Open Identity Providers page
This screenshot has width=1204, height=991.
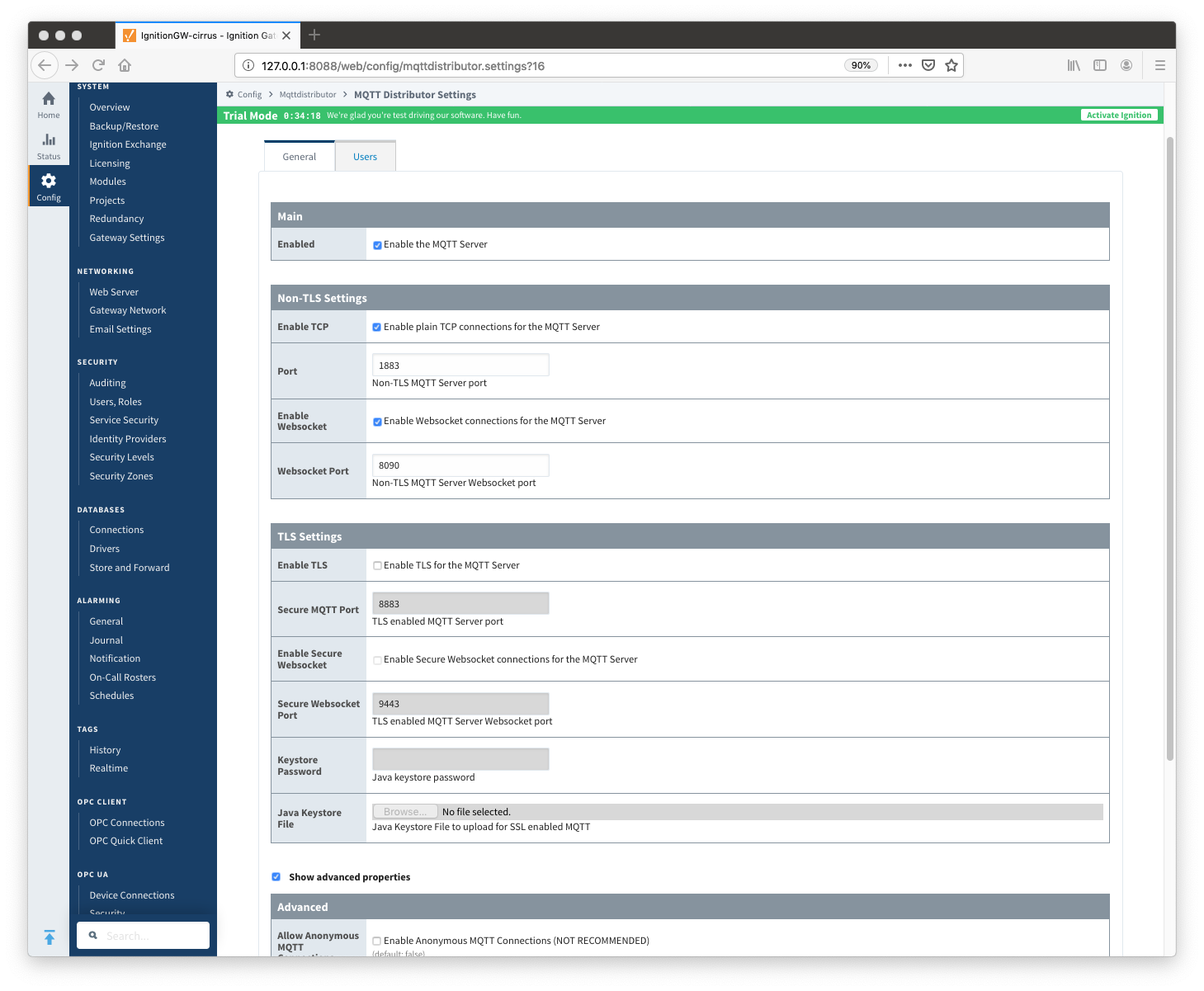[x=128, y=439]
